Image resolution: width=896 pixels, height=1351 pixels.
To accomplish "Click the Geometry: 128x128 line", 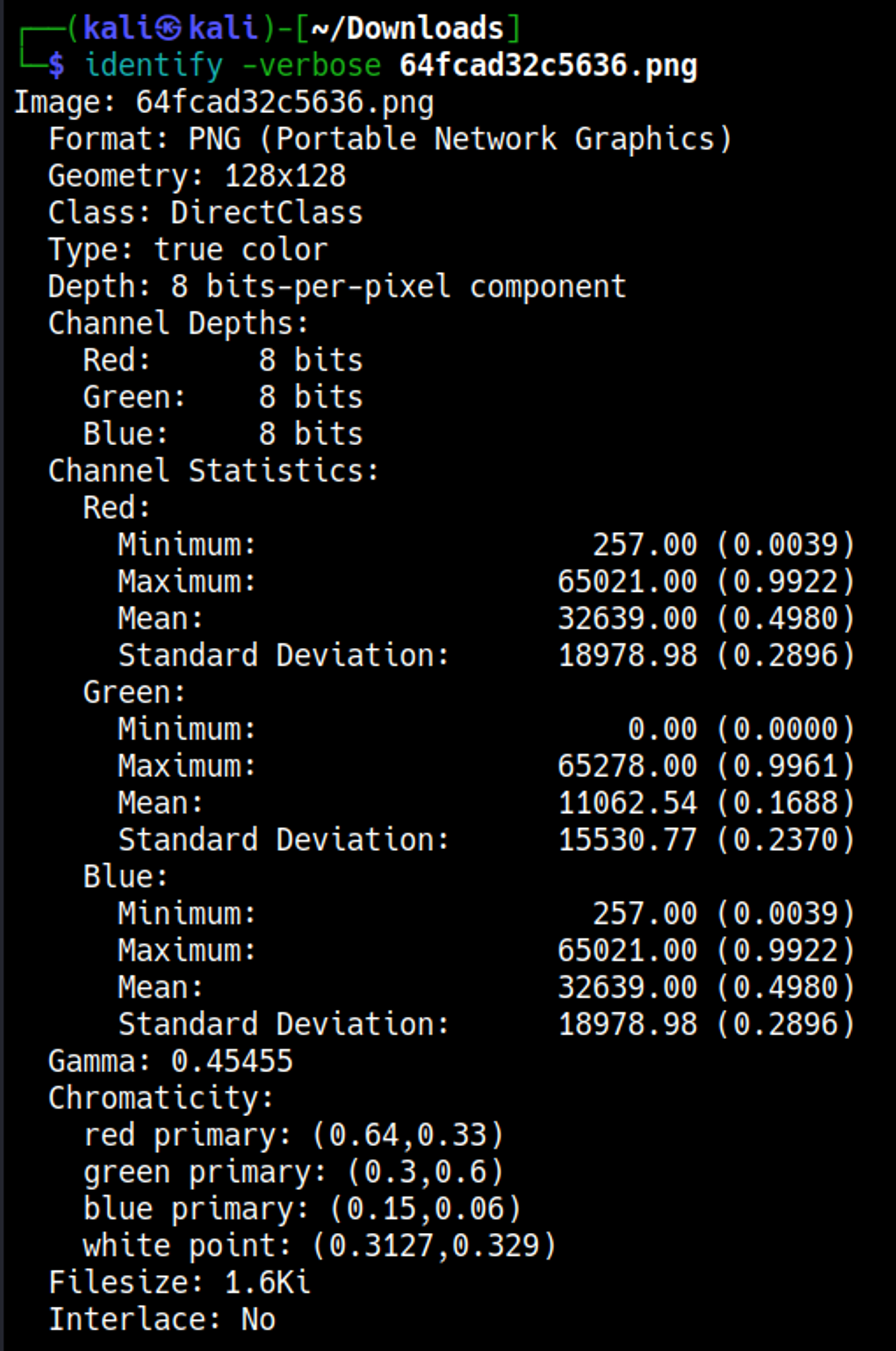I will (197, 176).
